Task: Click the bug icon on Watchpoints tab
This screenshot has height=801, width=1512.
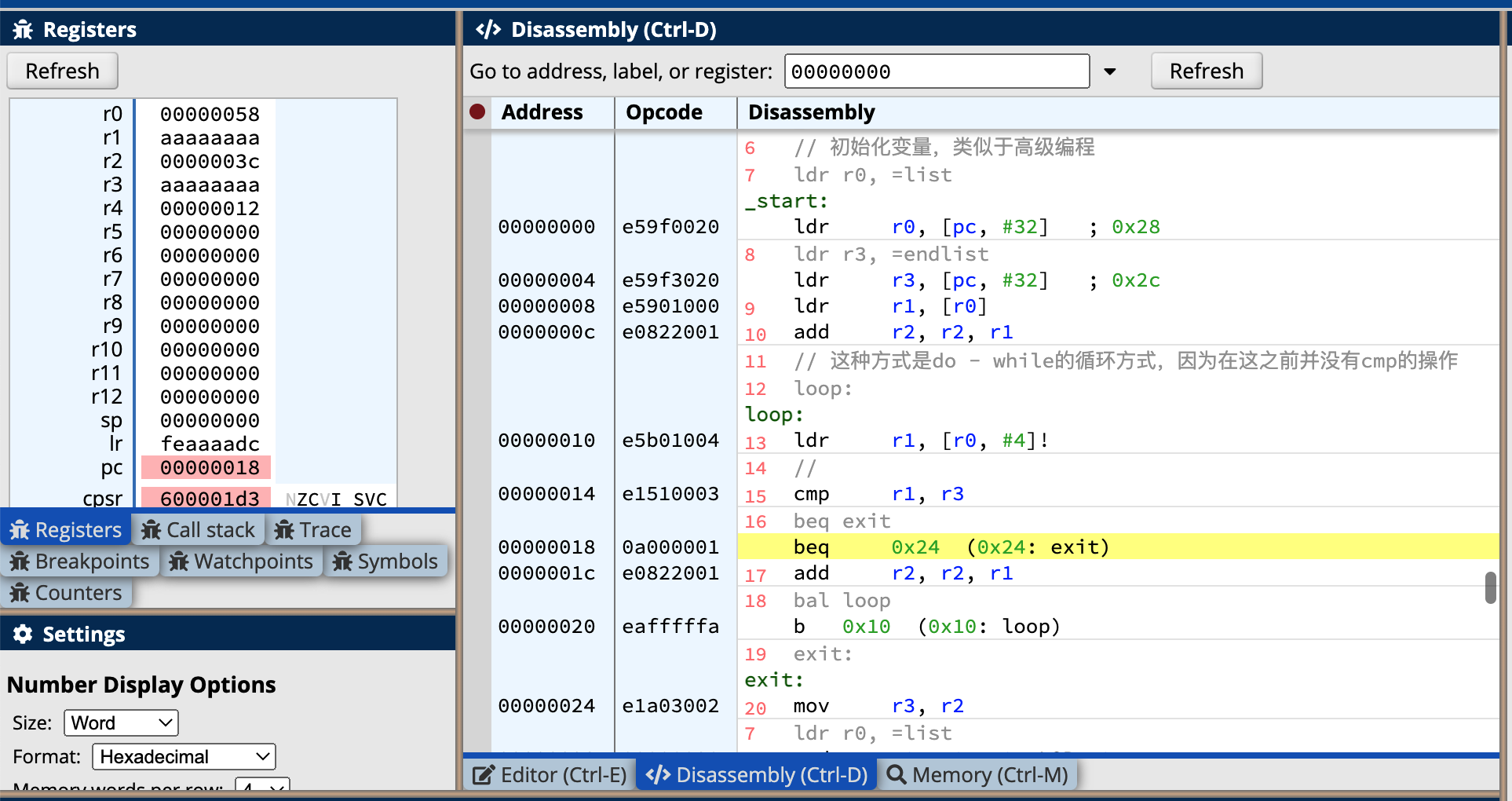Action: point(179,561)
